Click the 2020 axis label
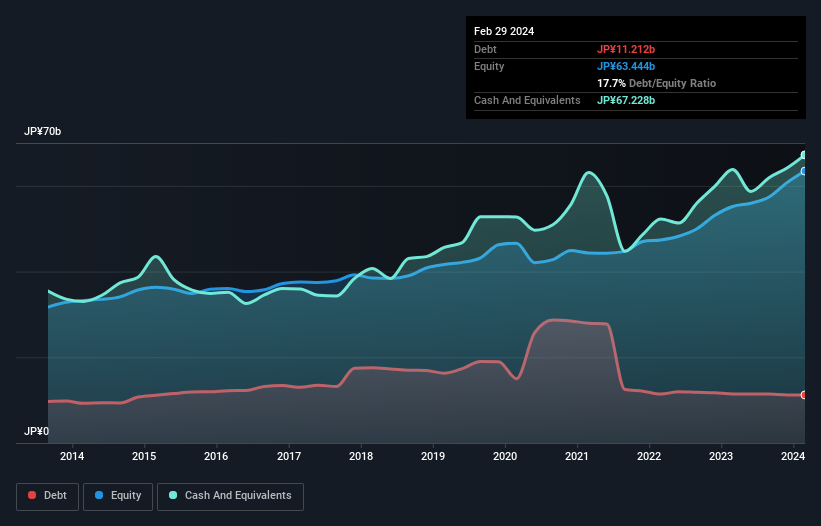The image size is (821, 526). pyautogui.click(x=505, y=456)
